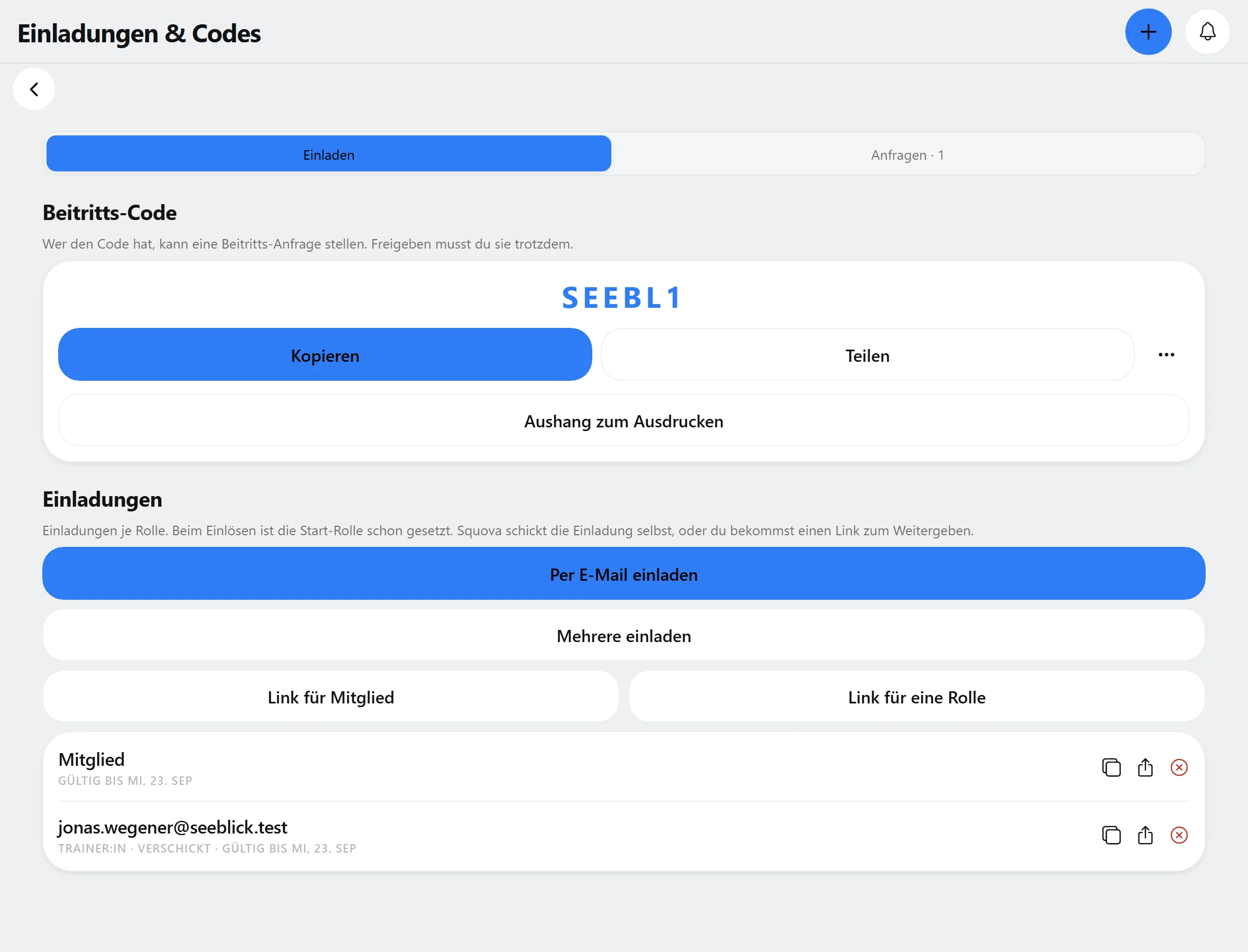Viewport: 1248px width, 952px height.
Task: Create Link für Mitglied
Action: pyautogui.click(x=331, y=697)
